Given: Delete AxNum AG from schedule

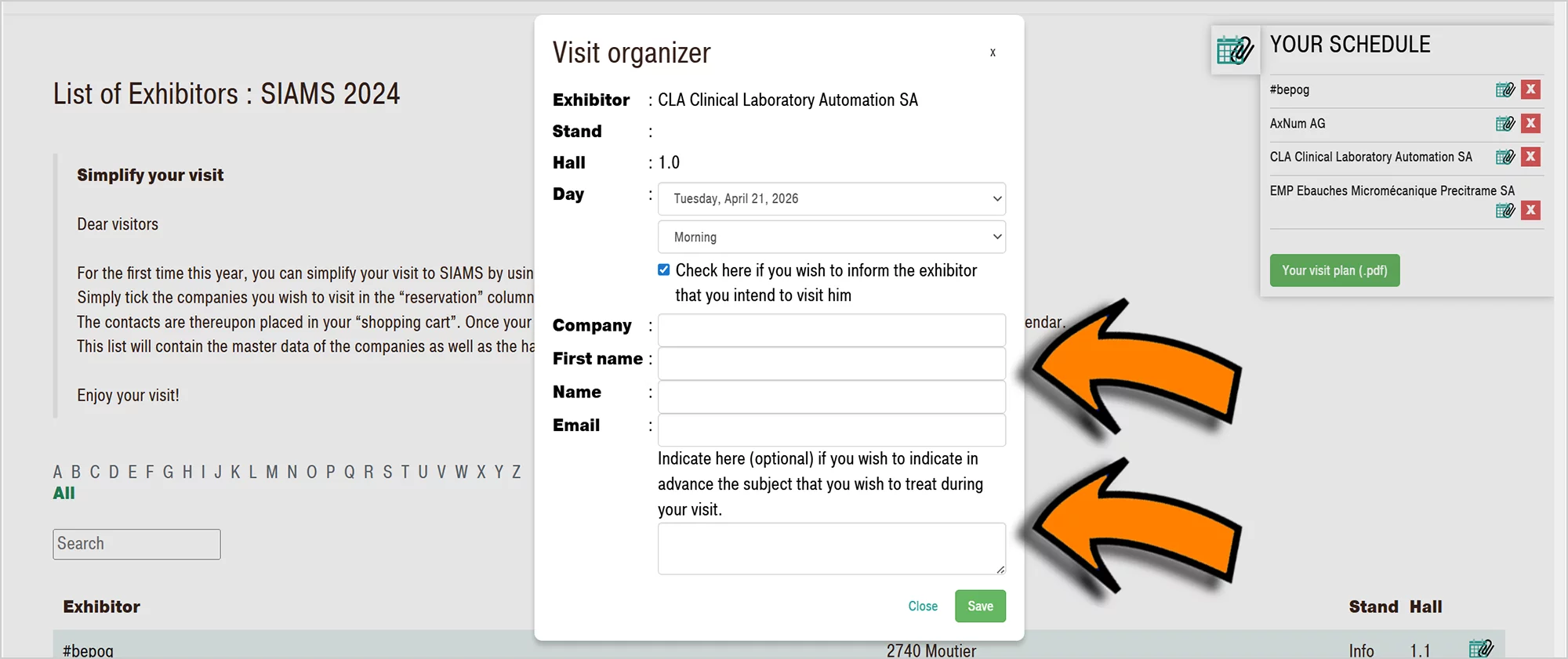Looking at the screenshot, I should (x=1530, y=123).
